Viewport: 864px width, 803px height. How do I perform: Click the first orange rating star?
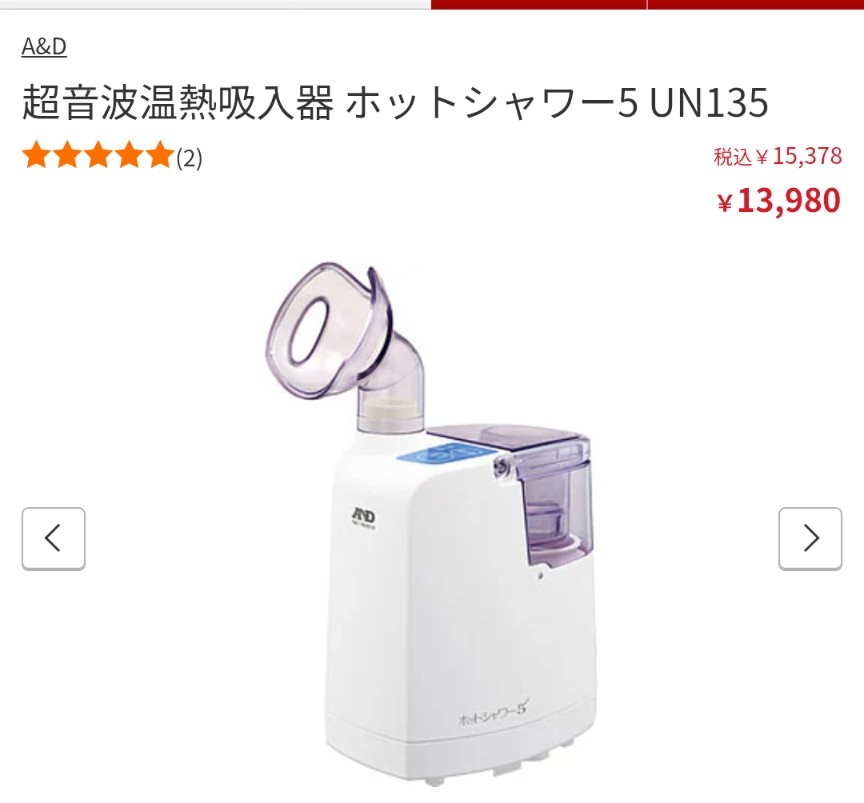[x=36, y=156]
